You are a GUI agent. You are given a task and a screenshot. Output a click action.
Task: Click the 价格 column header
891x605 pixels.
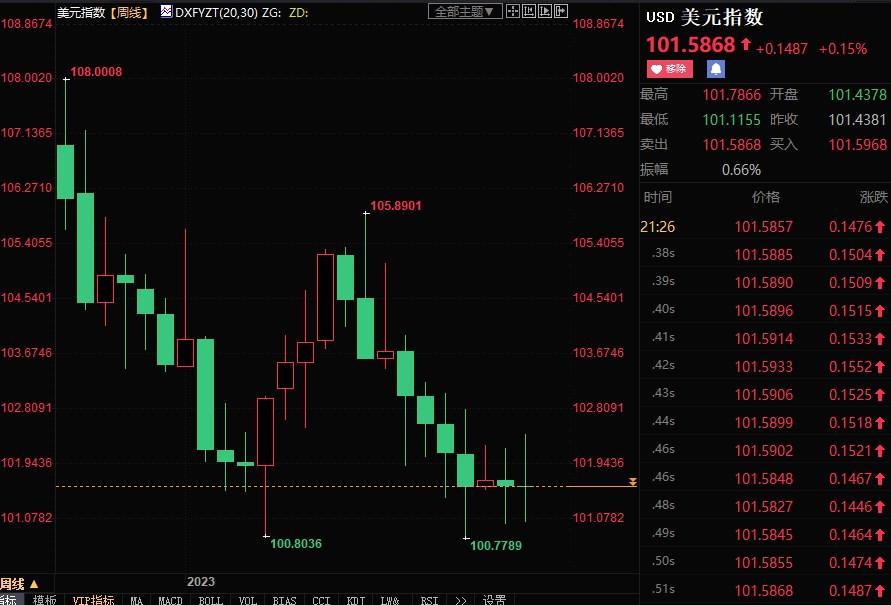(766, 197)
